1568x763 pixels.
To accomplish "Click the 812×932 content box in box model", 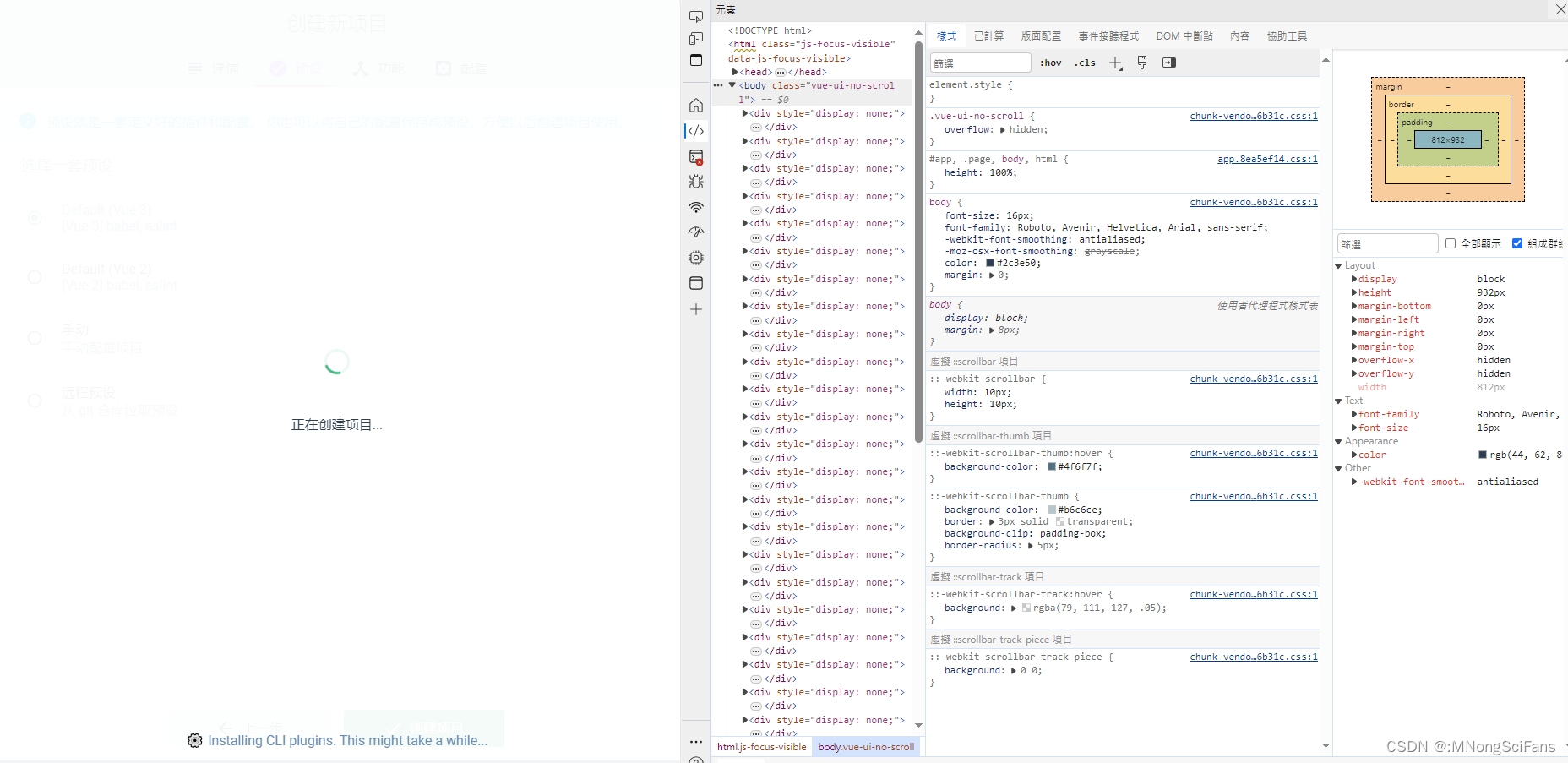I will 1447,139.
